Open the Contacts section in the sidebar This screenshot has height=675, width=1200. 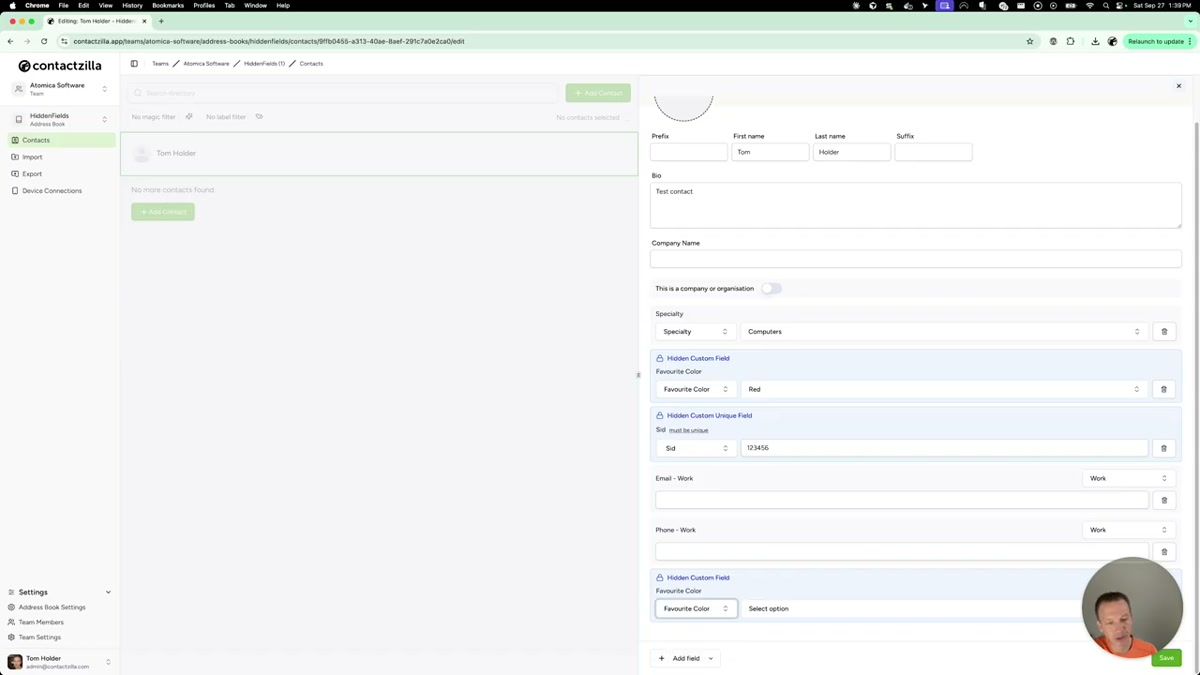click(36, 140)
